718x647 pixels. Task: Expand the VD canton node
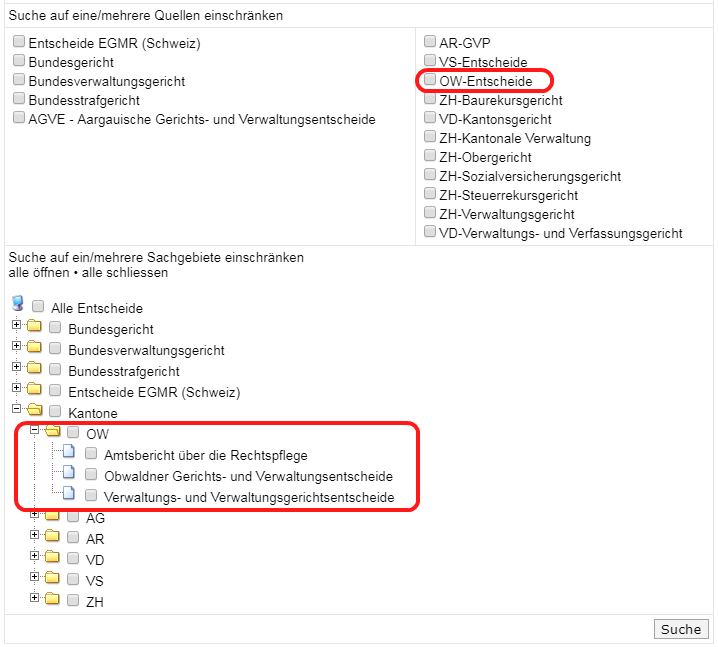click(x=34, y=555)
